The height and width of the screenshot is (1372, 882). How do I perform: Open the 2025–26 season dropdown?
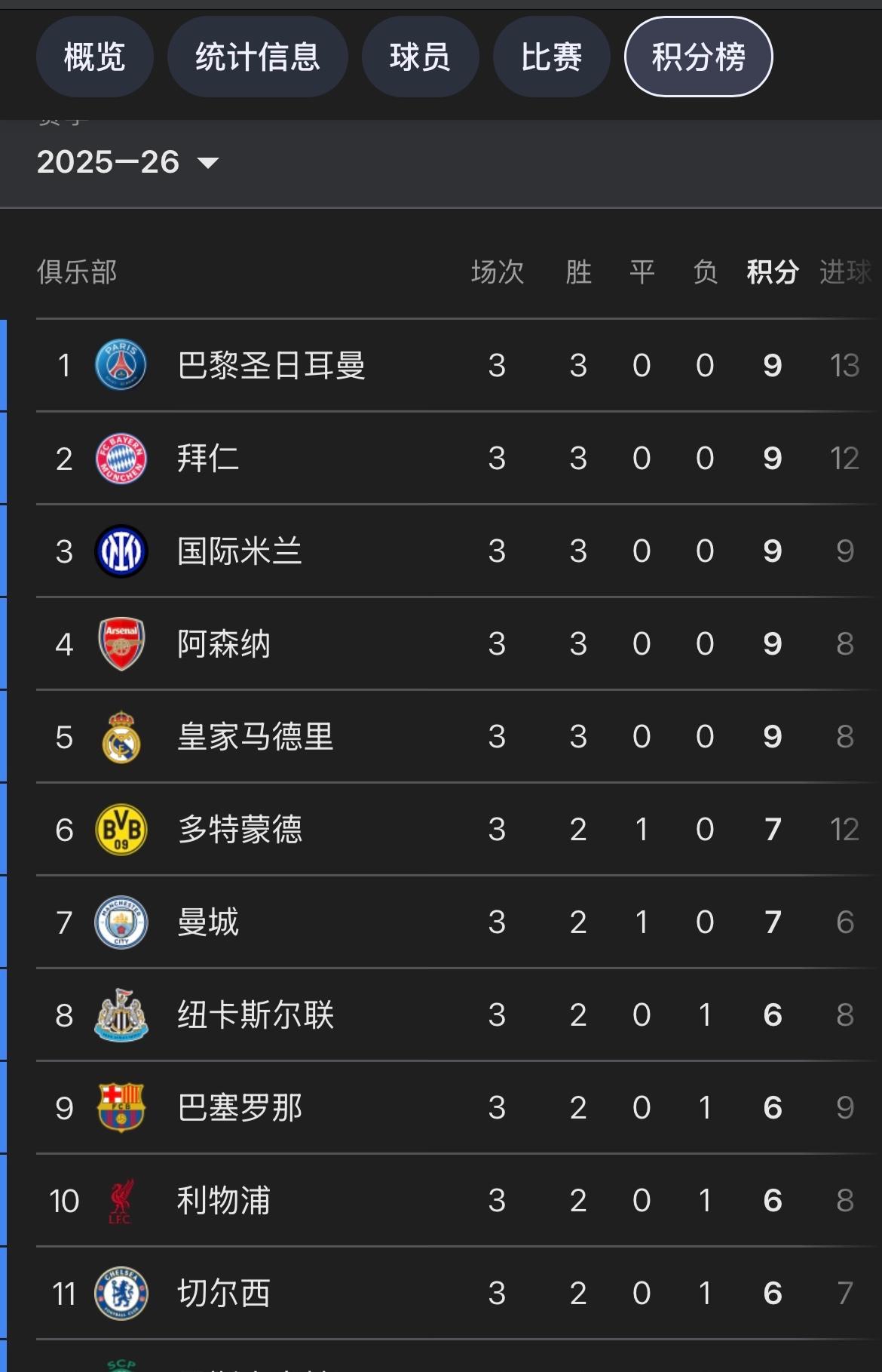coord(128,162)
